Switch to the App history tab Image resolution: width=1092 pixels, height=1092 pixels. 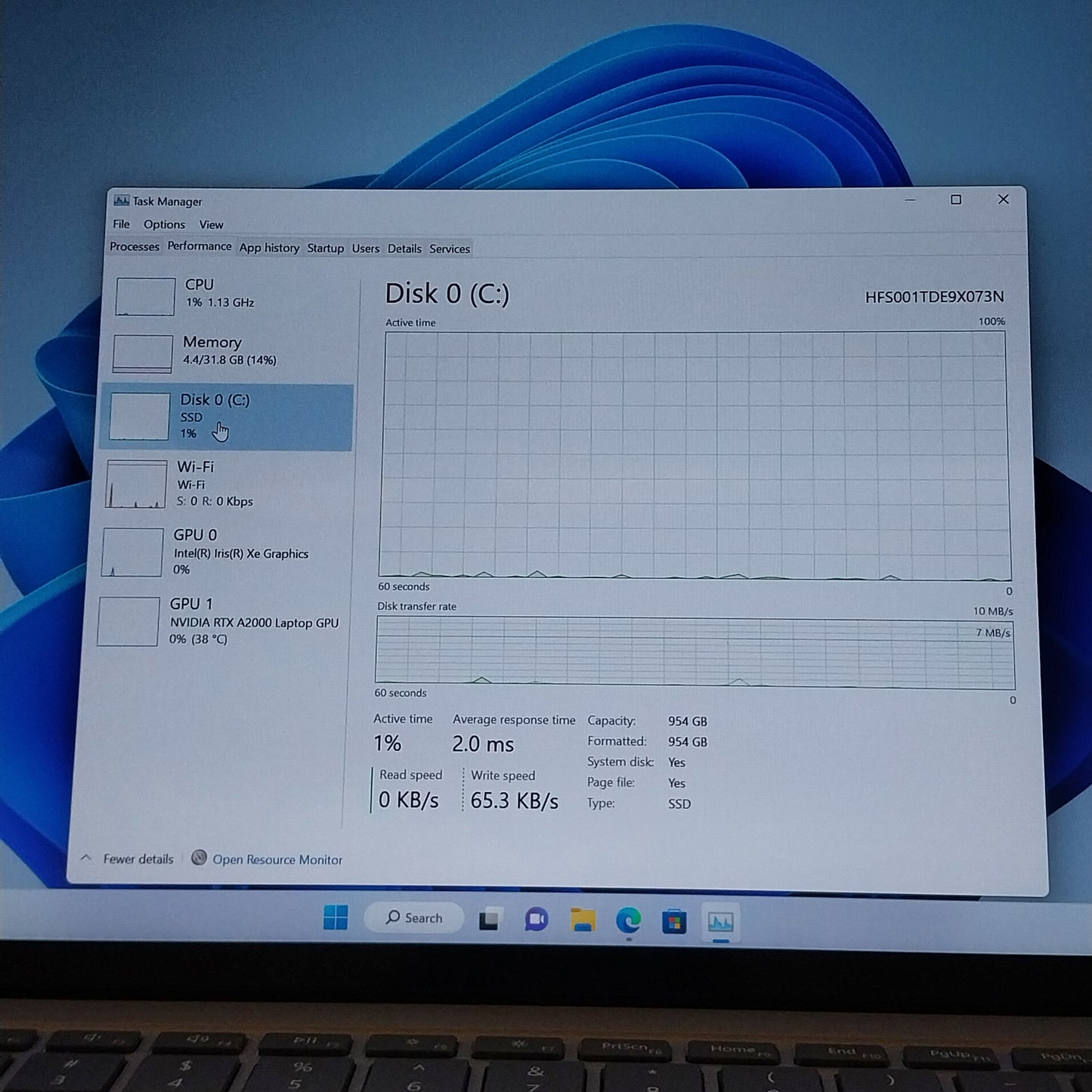(x=269, y=248)
